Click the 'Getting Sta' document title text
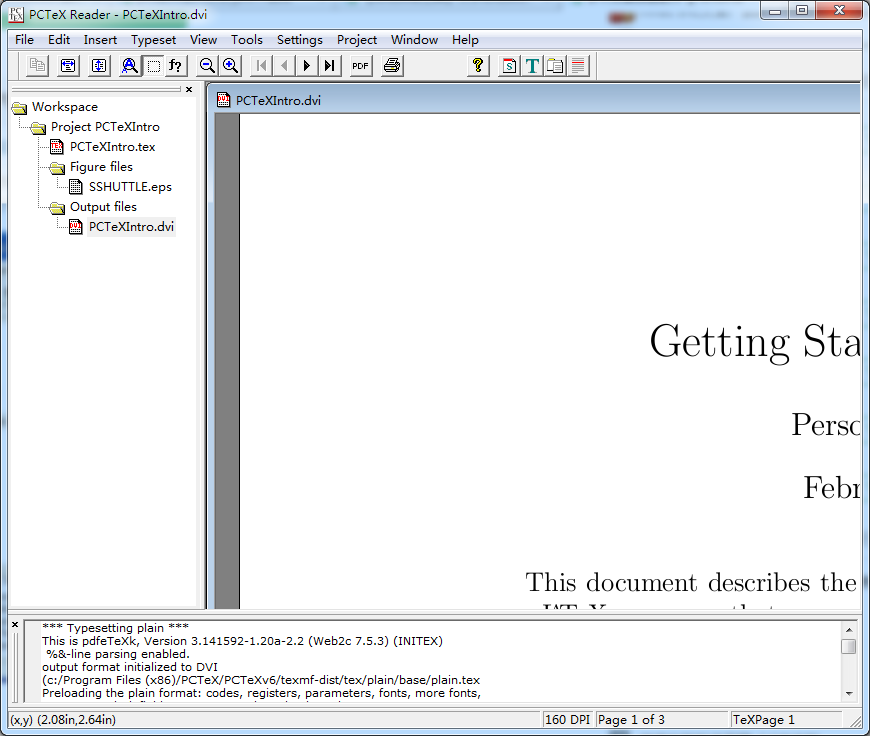 click(x=755, y=342)
